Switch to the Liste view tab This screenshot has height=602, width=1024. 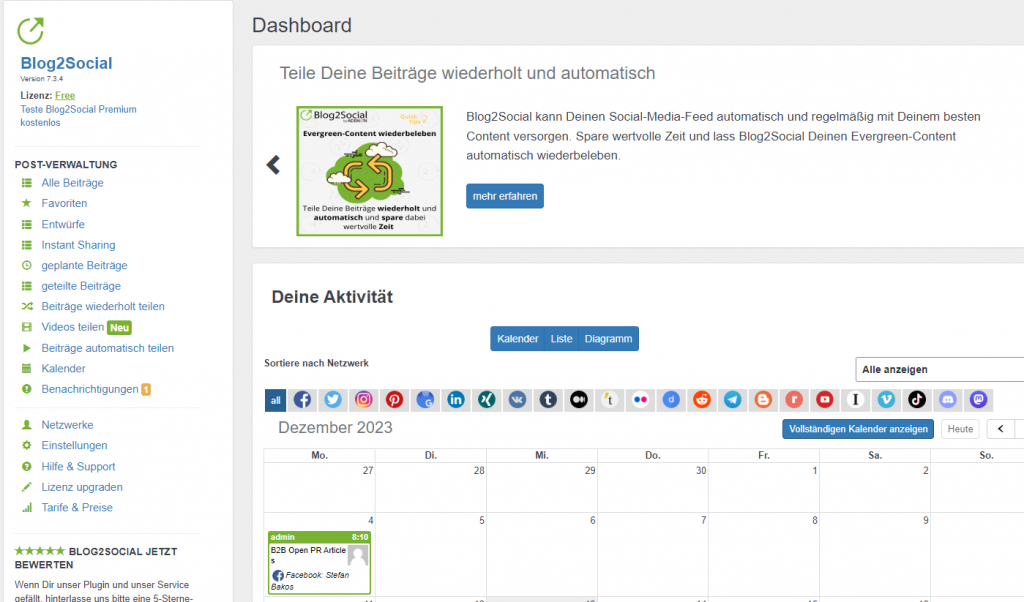pyautogui.click(x=562, y=339)
